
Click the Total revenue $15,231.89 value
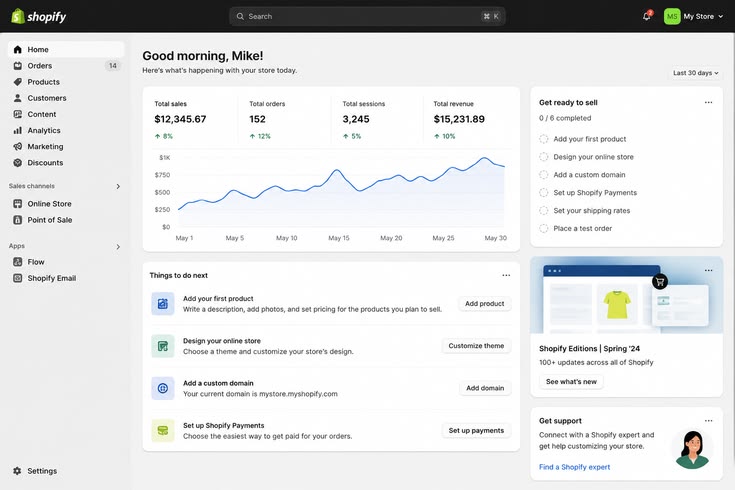(x=459, y=119)
